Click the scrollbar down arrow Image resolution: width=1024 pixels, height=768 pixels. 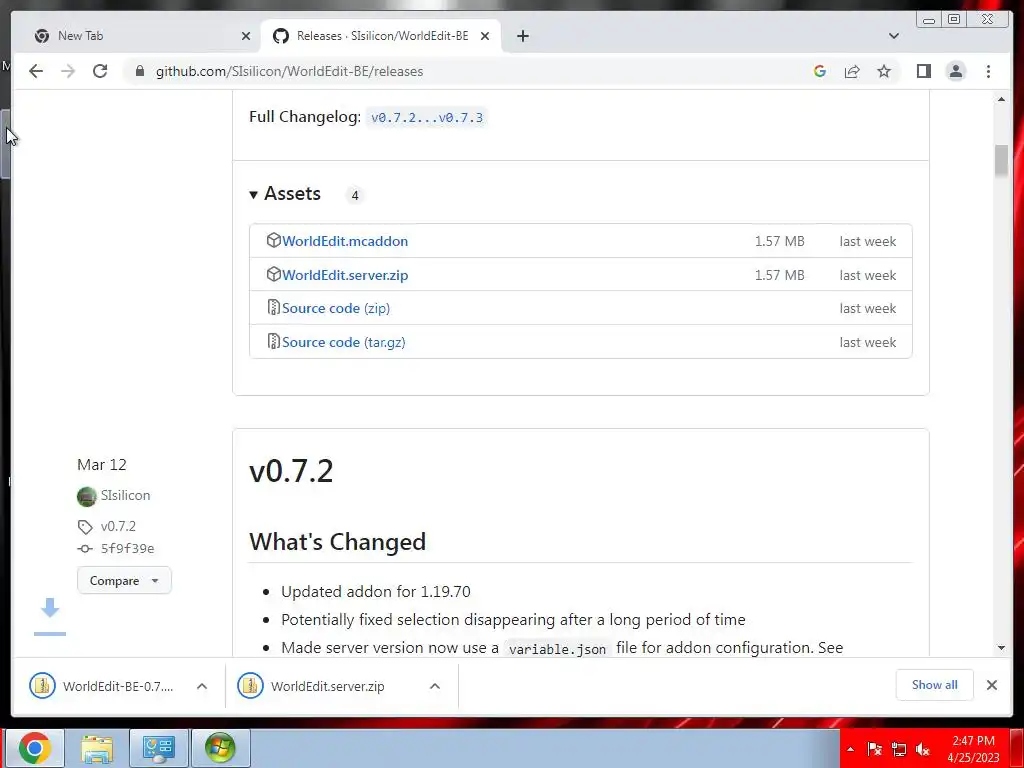(x=1001, y=648)
